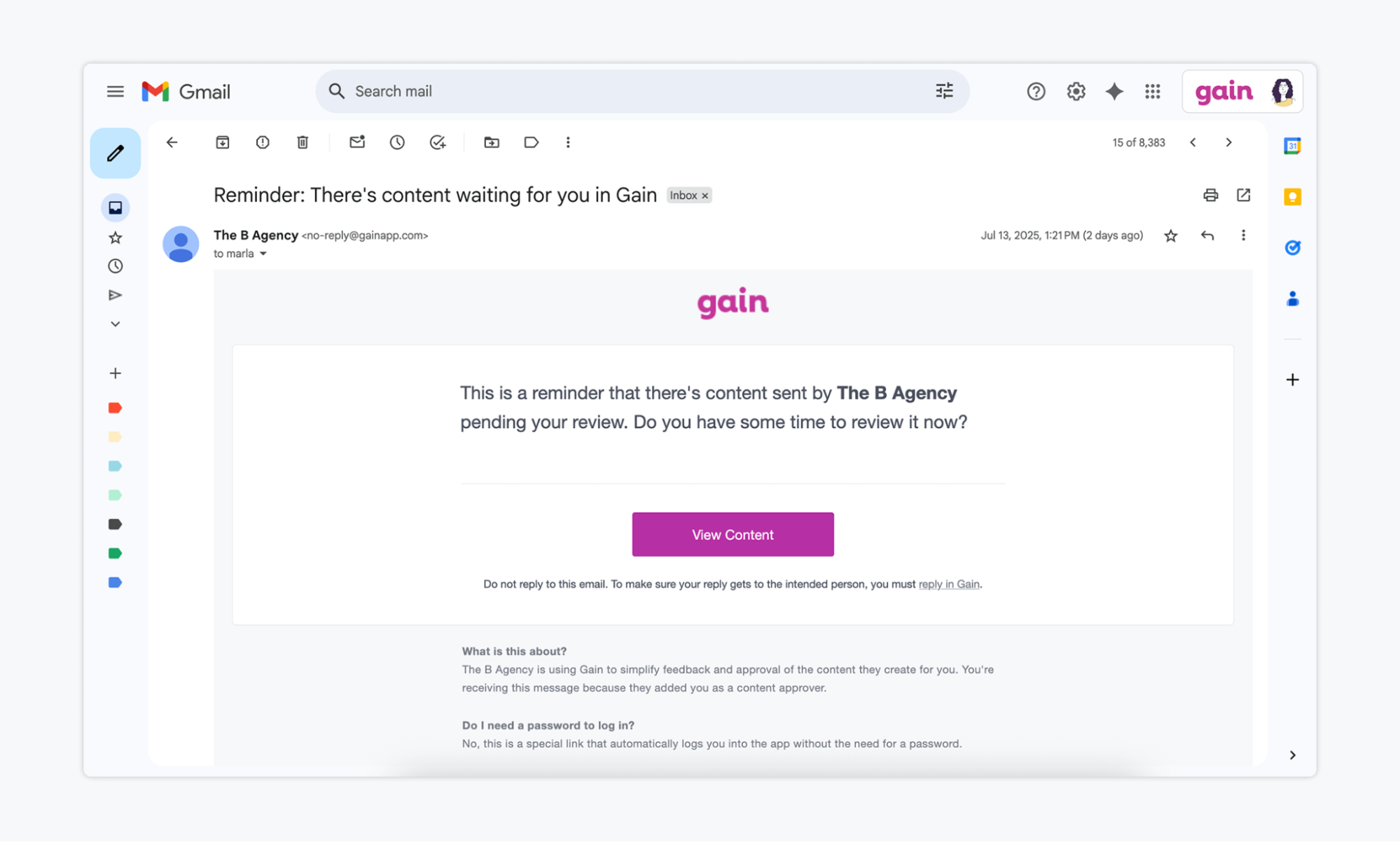This screenshot has height=842, width=1400.
Task: Archive this email using toolbar icon
Action: [222, 142]
